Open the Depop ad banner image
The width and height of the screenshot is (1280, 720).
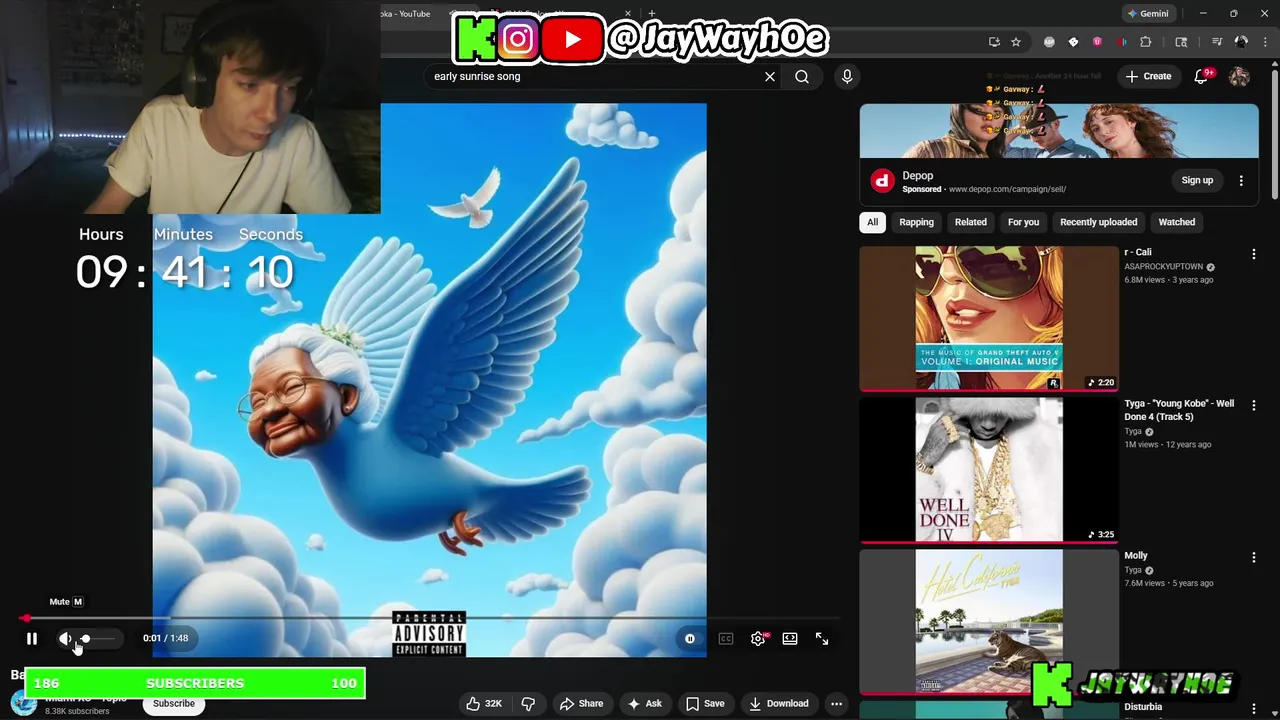tap(1059, 130)
